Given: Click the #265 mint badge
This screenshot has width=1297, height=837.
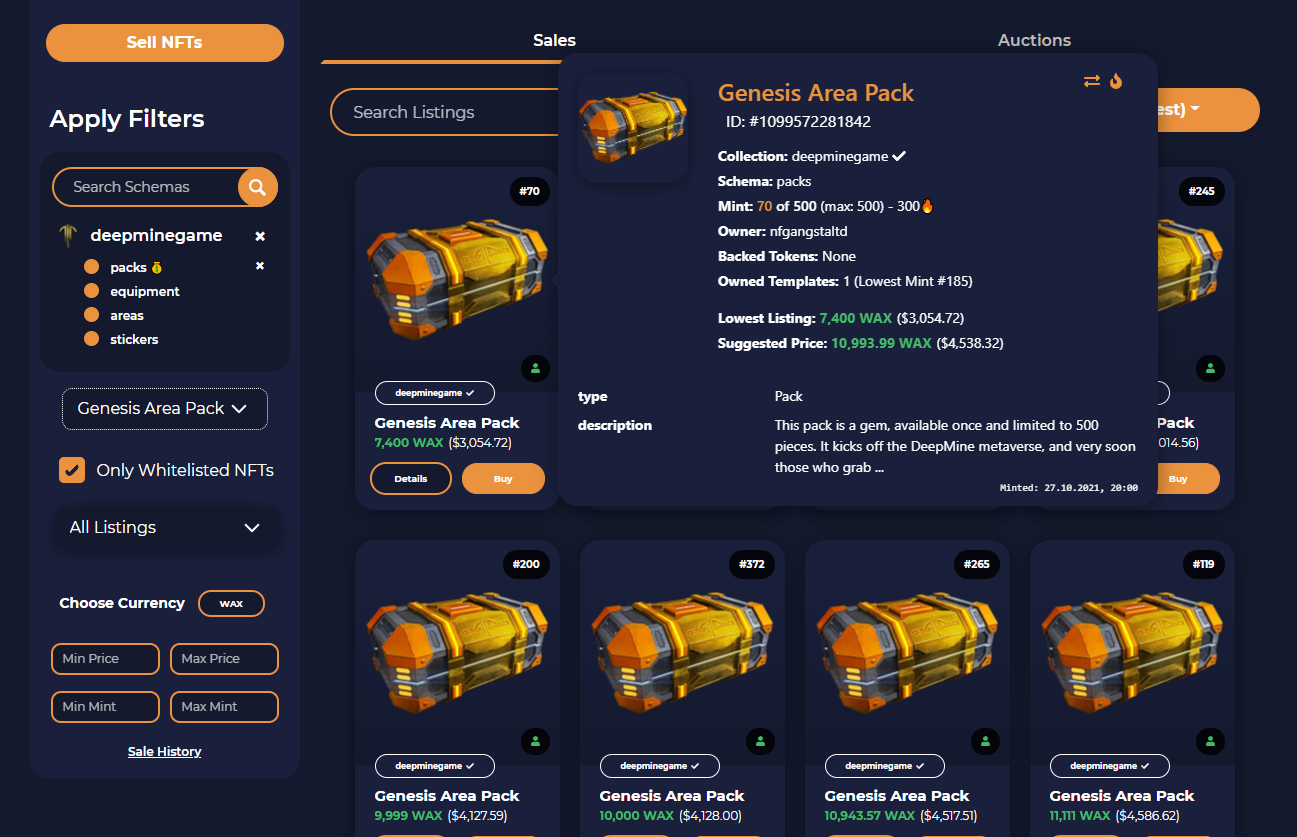Looking at the screenshot, I should click(x=977, y=564).
